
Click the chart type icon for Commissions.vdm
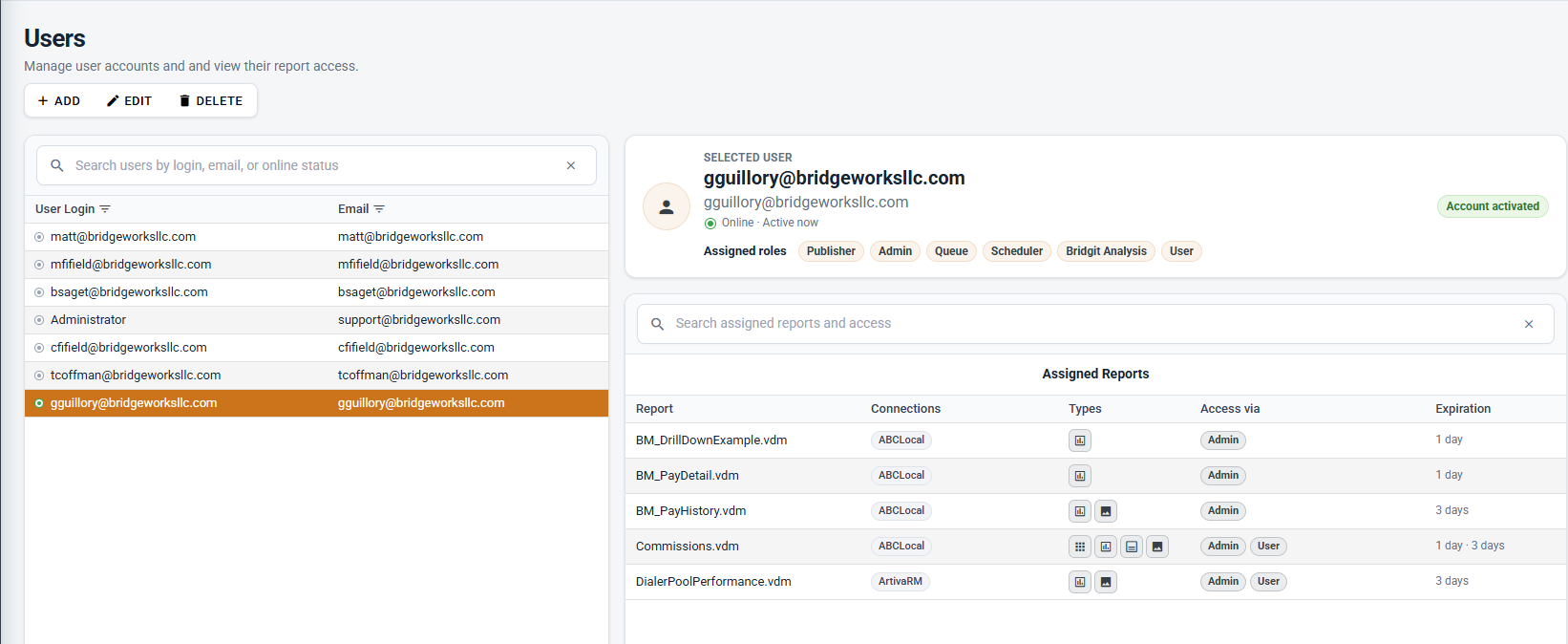pos(1106,547)
